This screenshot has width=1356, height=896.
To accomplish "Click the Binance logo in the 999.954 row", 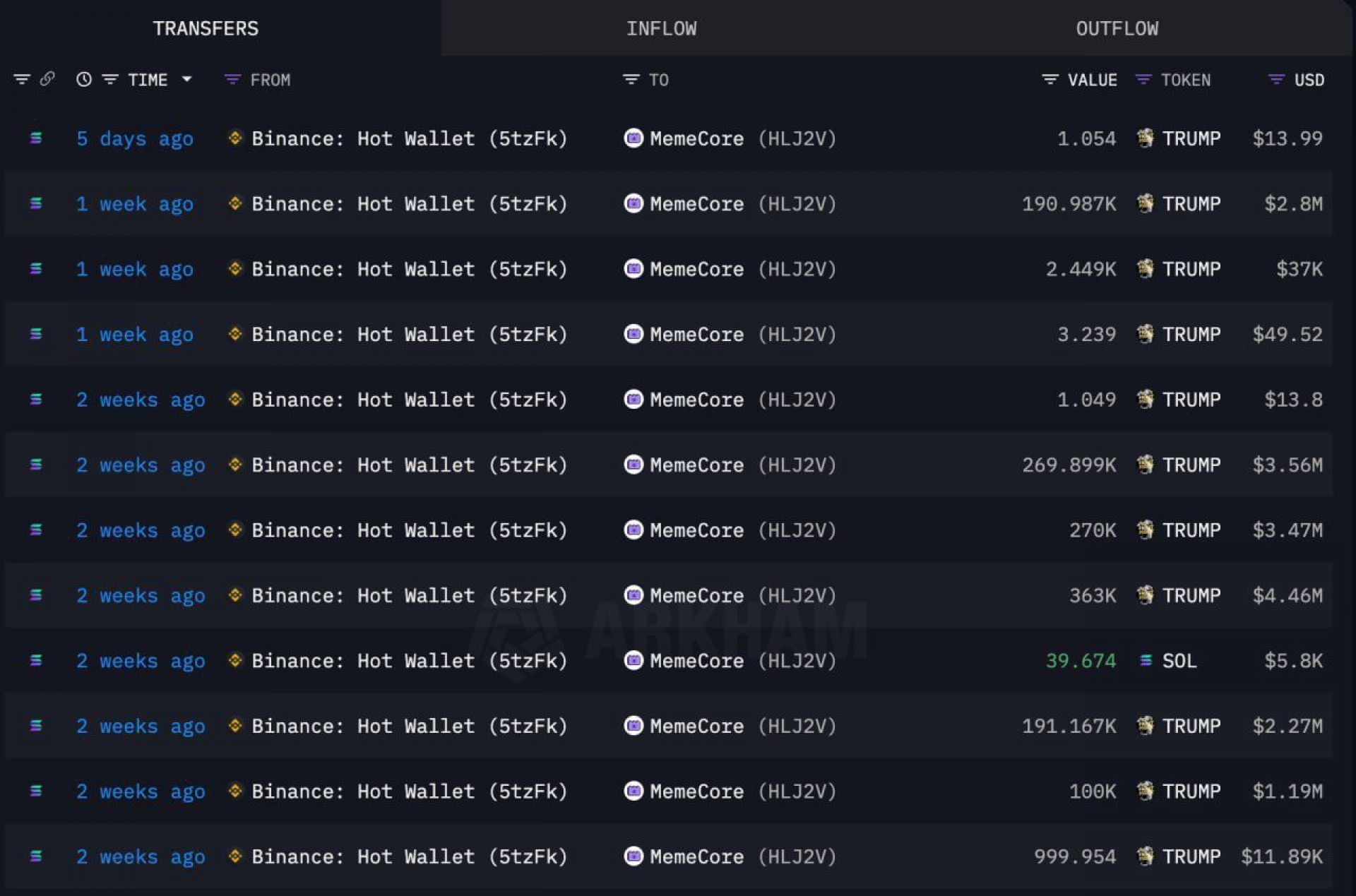I will [235, 856].
